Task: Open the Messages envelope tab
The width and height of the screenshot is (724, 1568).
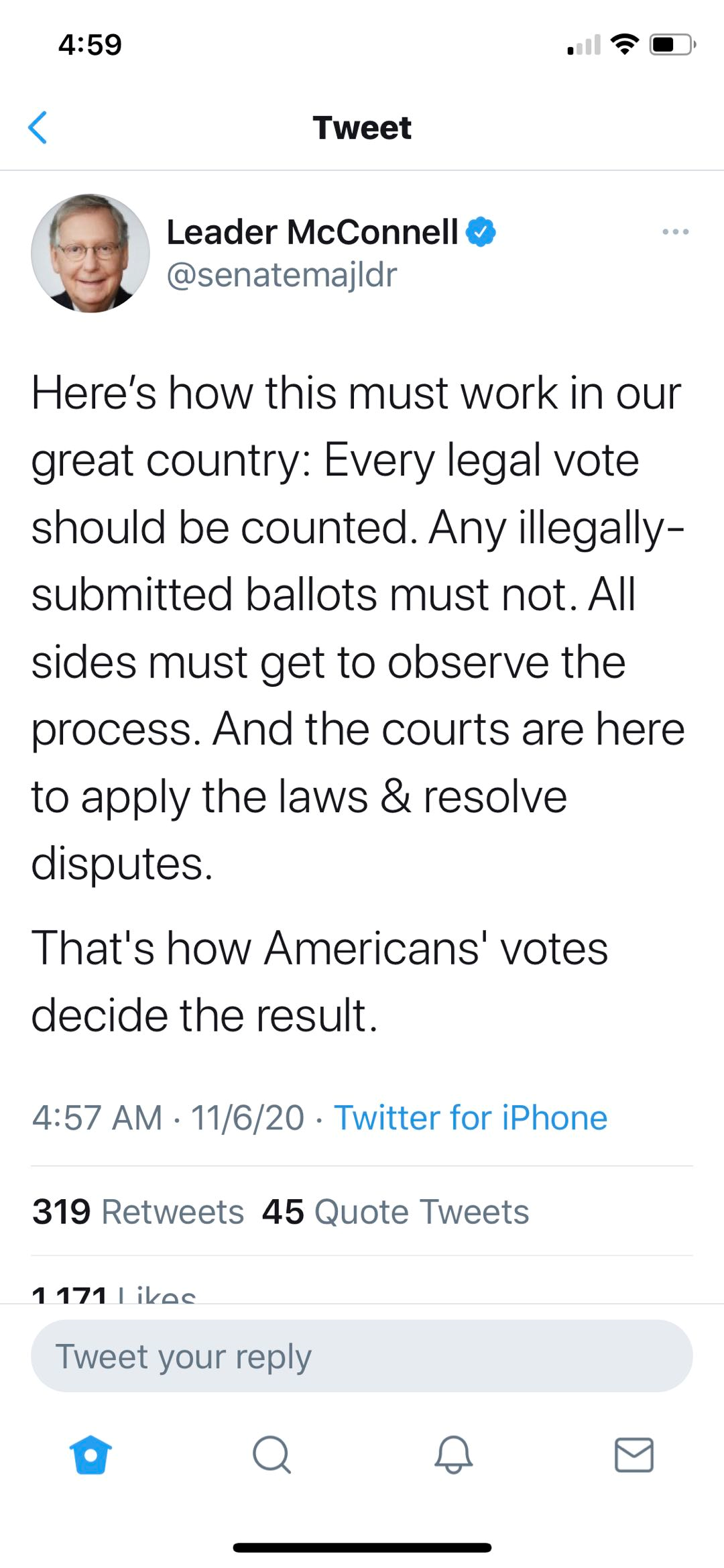Action: click(x=634, y=1455)
